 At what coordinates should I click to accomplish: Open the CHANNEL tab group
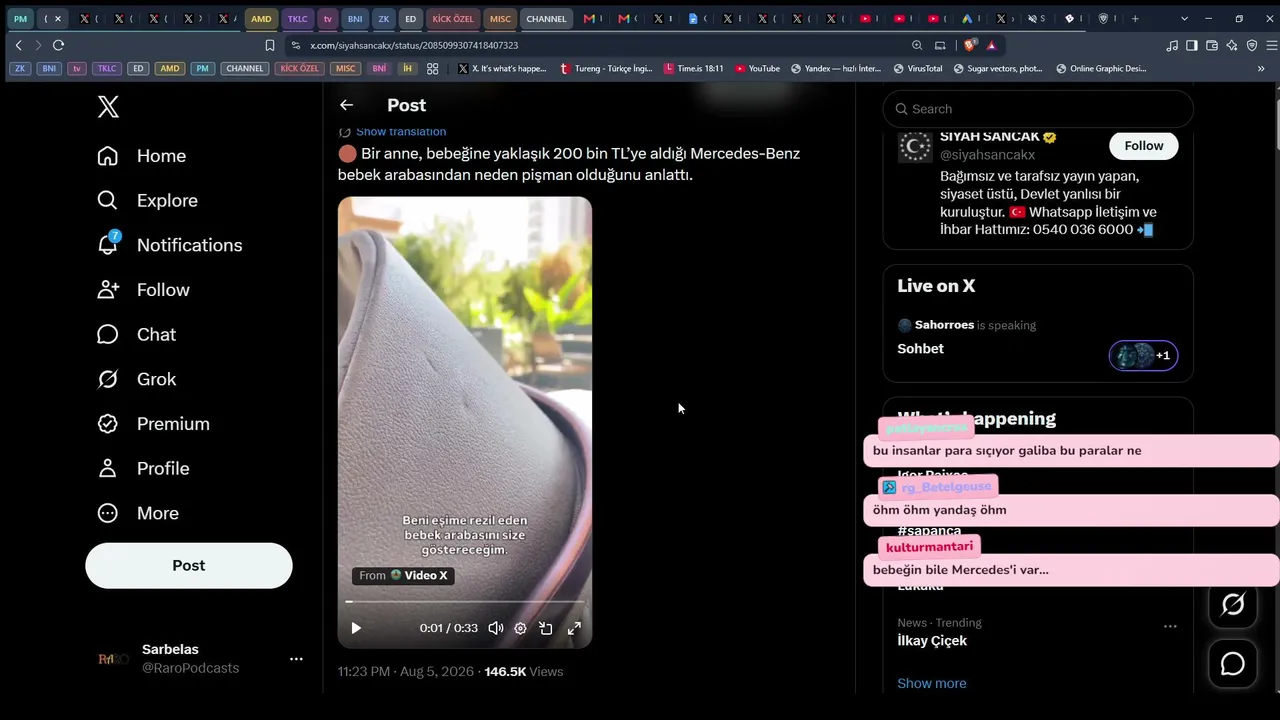pyautogui.click(x=546, y=19)
